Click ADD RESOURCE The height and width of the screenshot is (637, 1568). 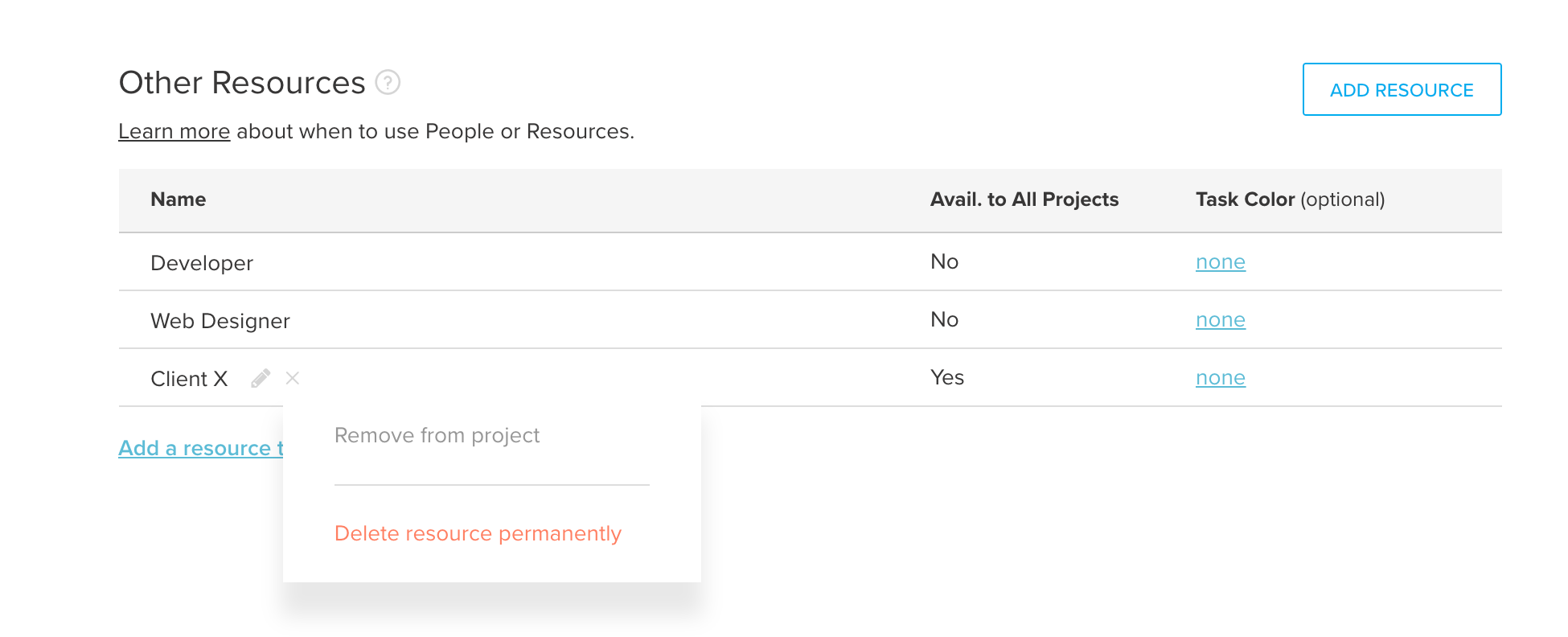[x=1401, y=89]
